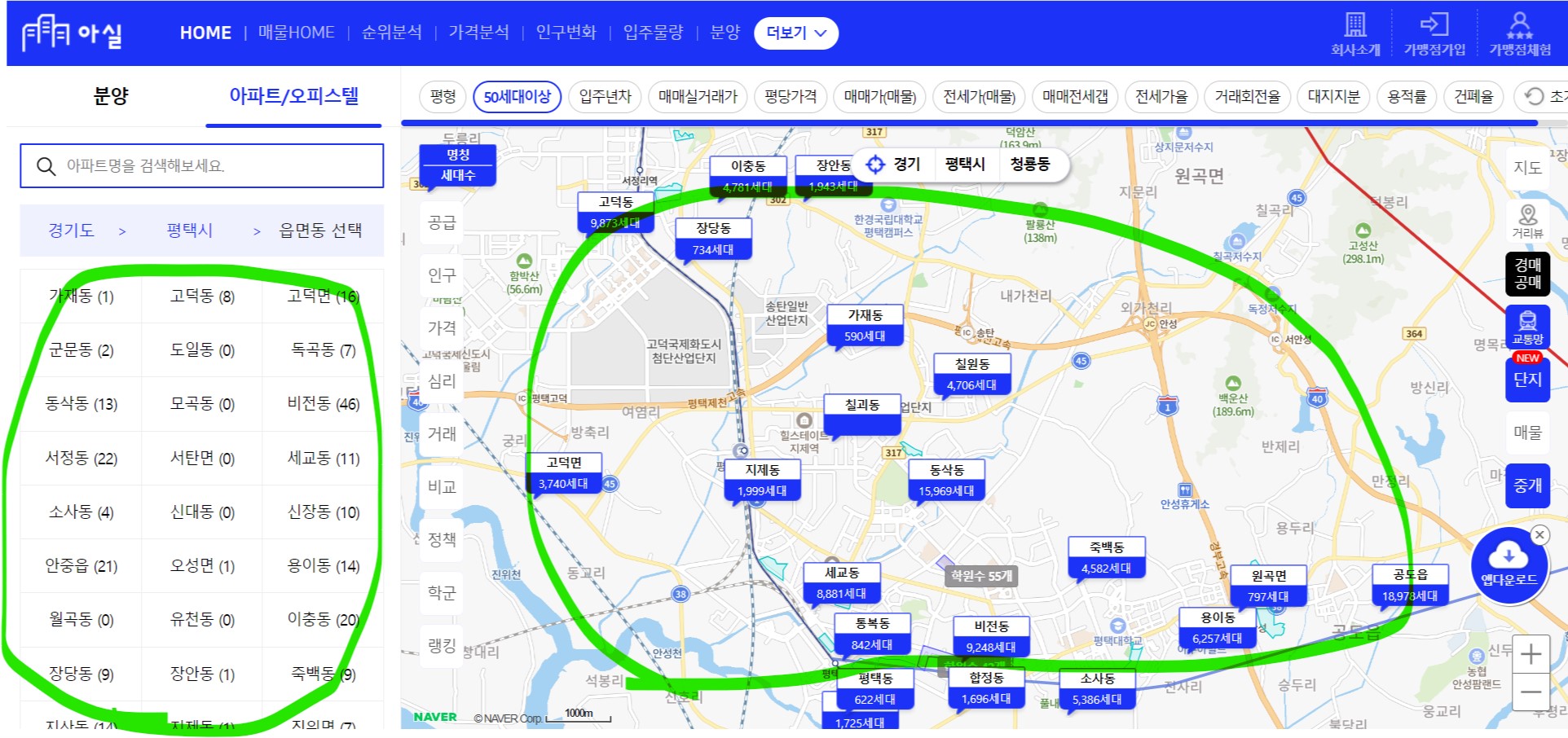
Task: Select 평택시 in map location bar
Action: tap(965, 164)
